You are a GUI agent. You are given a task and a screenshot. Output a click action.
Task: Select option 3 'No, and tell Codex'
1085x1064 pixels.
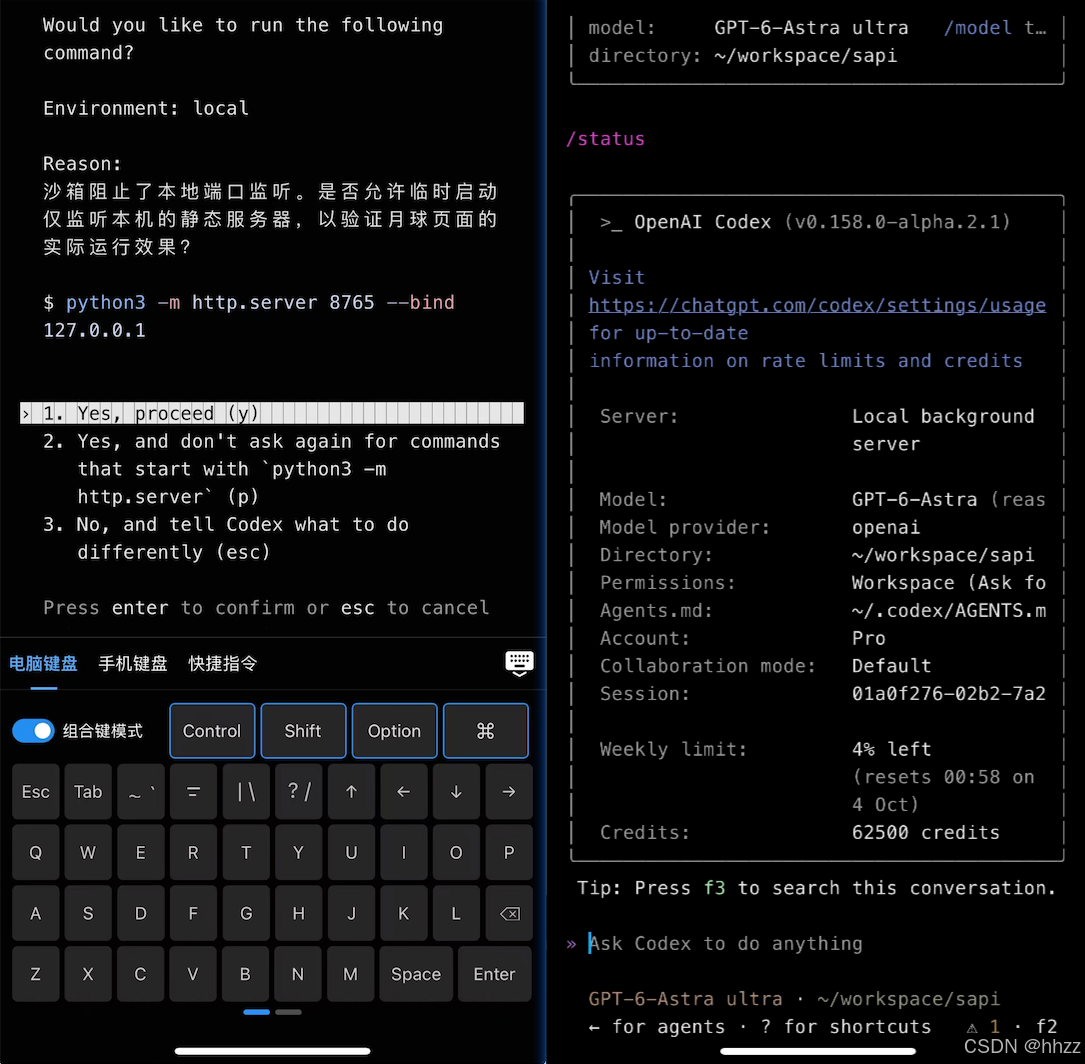click(x=226, y=538)
